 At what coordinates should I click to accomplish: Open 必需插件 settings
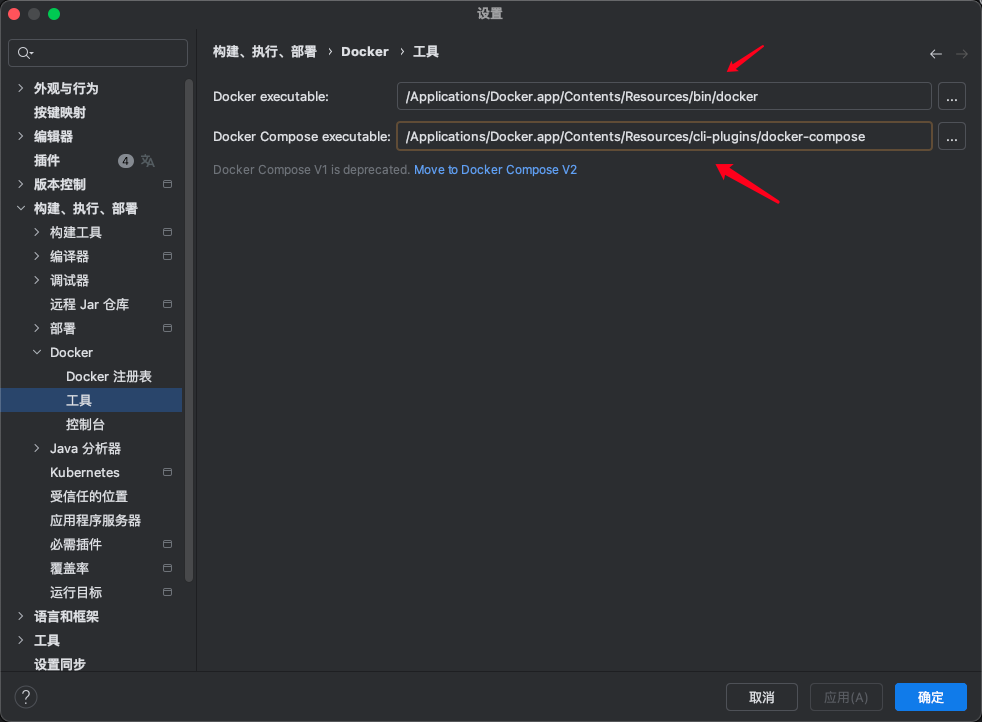tap(76, 544)
